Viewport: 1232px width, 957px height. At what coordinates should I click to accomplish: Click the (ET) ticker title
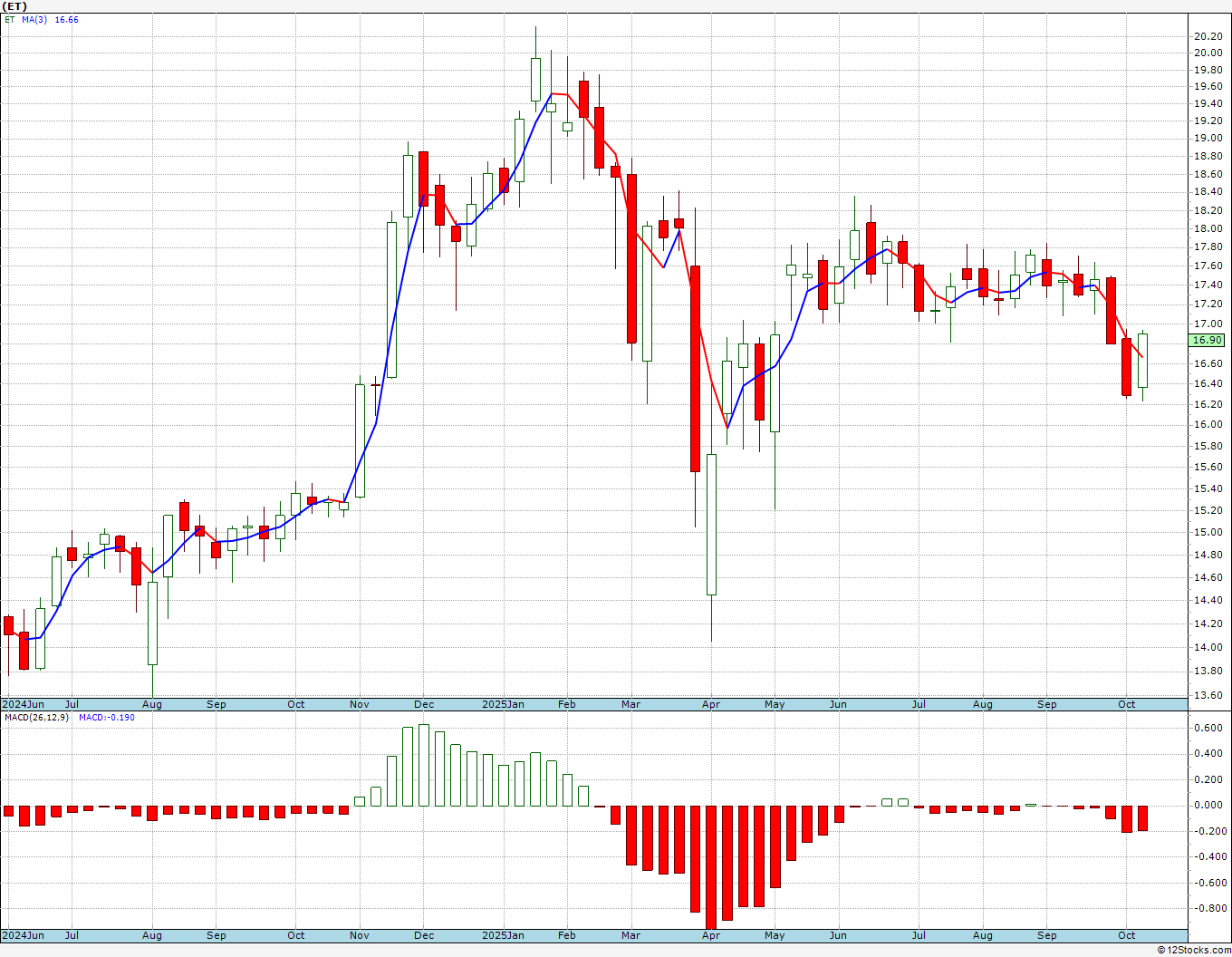pos(14,5)
